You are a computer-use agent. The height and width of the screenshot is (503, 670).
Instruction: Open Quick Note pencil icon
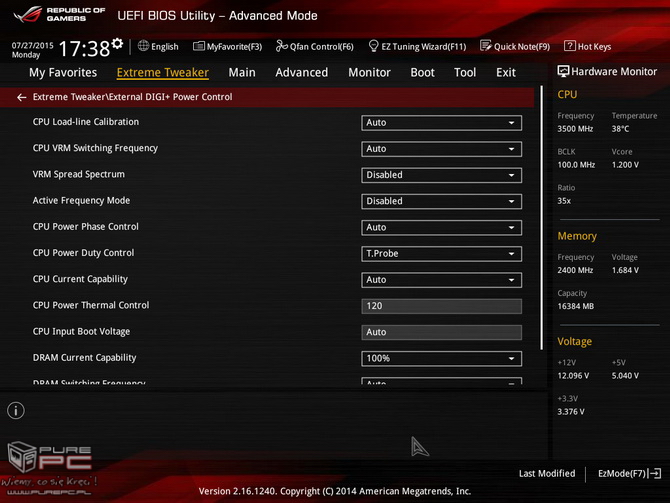tap(485, 46)
